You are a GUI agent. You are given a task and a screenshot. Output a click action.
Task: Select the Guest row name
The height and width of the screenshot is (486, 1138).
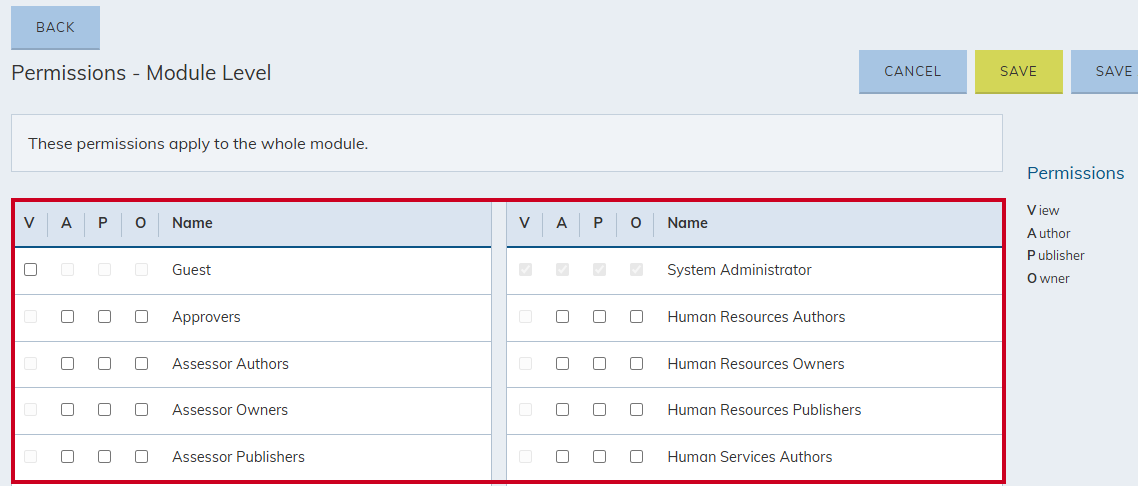tap(192, 270)
